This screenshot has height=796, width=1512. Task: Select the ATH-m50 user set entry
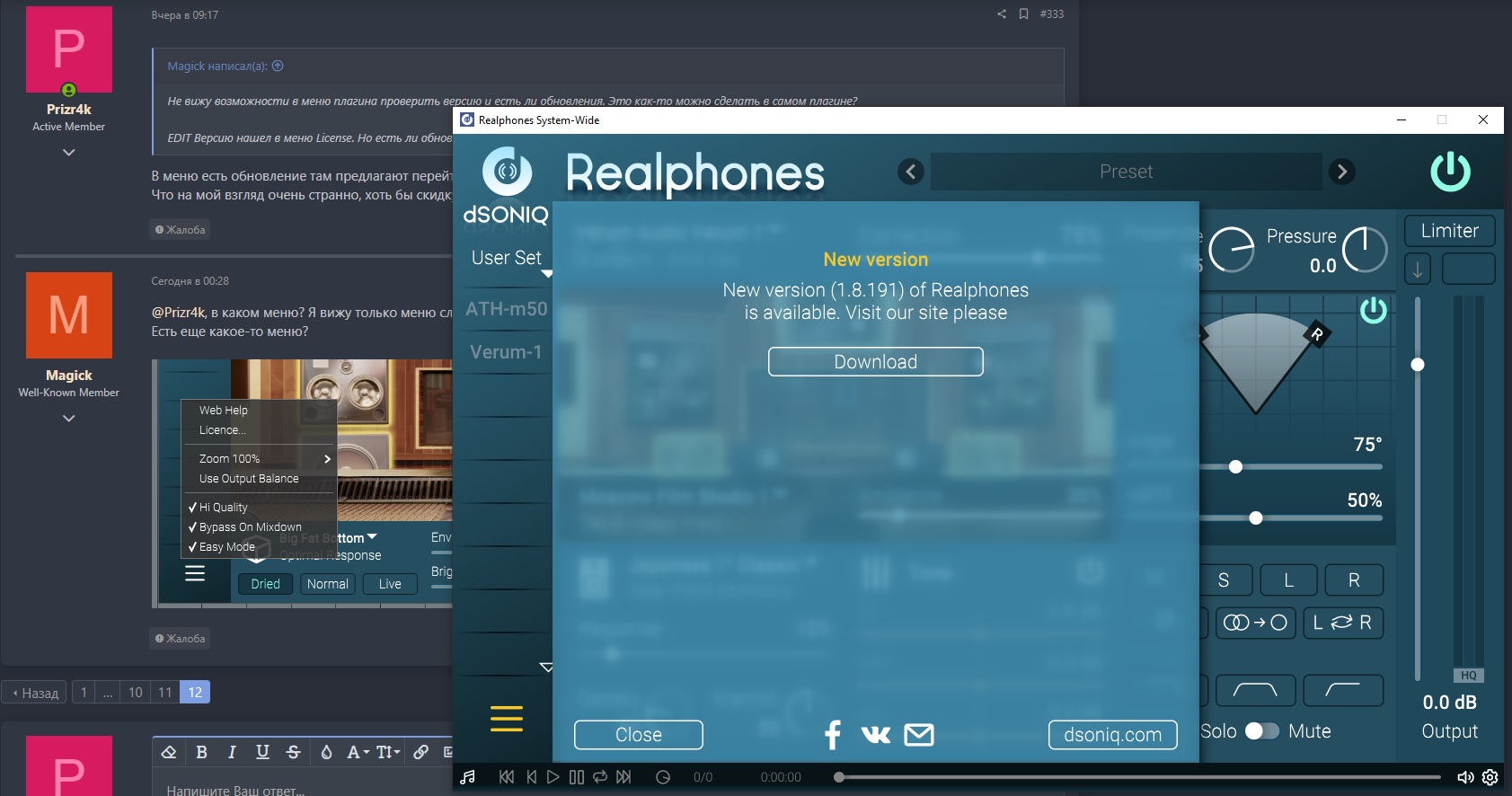pyautogui.click(x=507, y=309)
